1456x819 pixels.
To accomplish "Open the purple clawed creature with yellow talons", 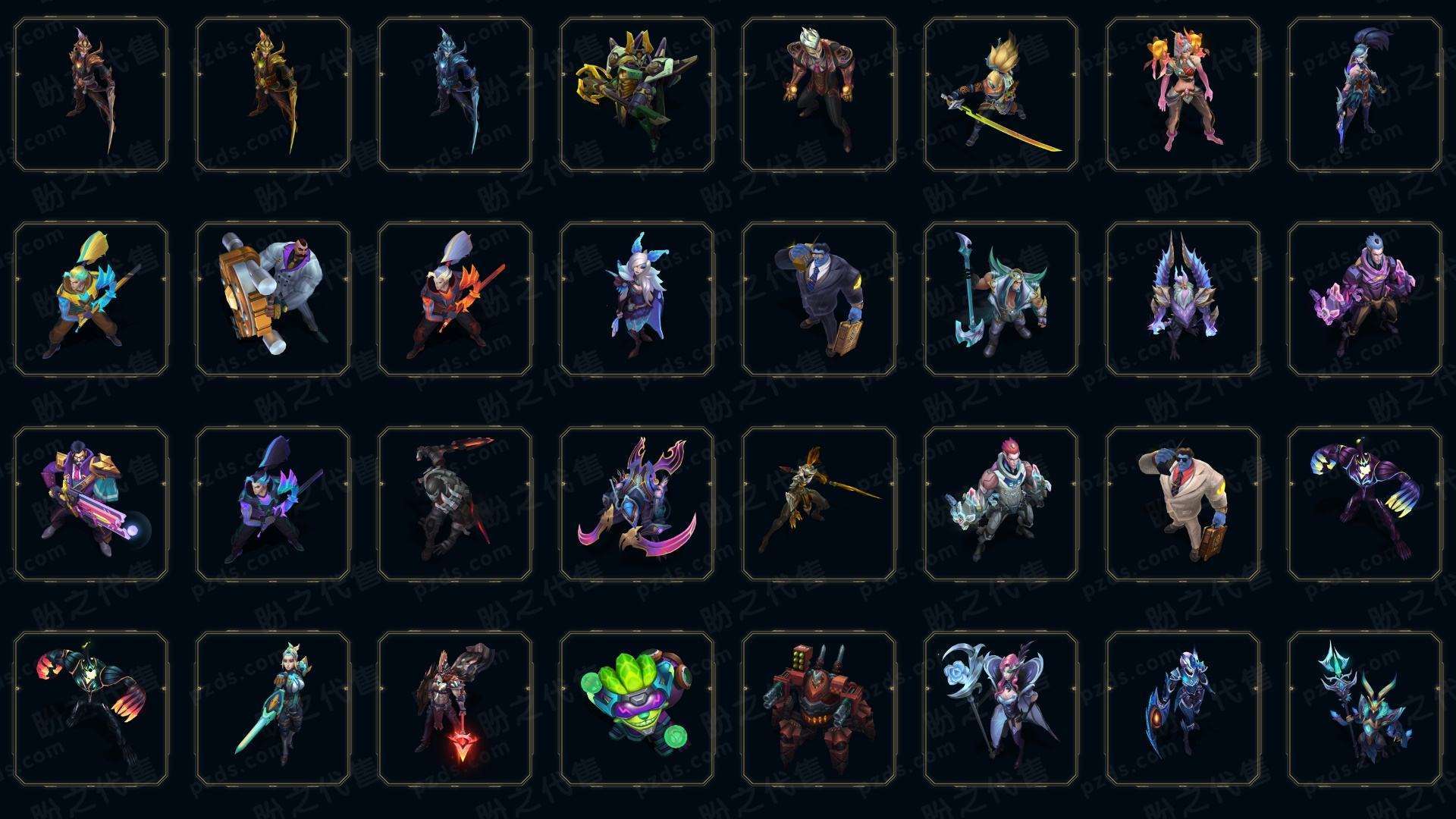I will point(1365,504).
